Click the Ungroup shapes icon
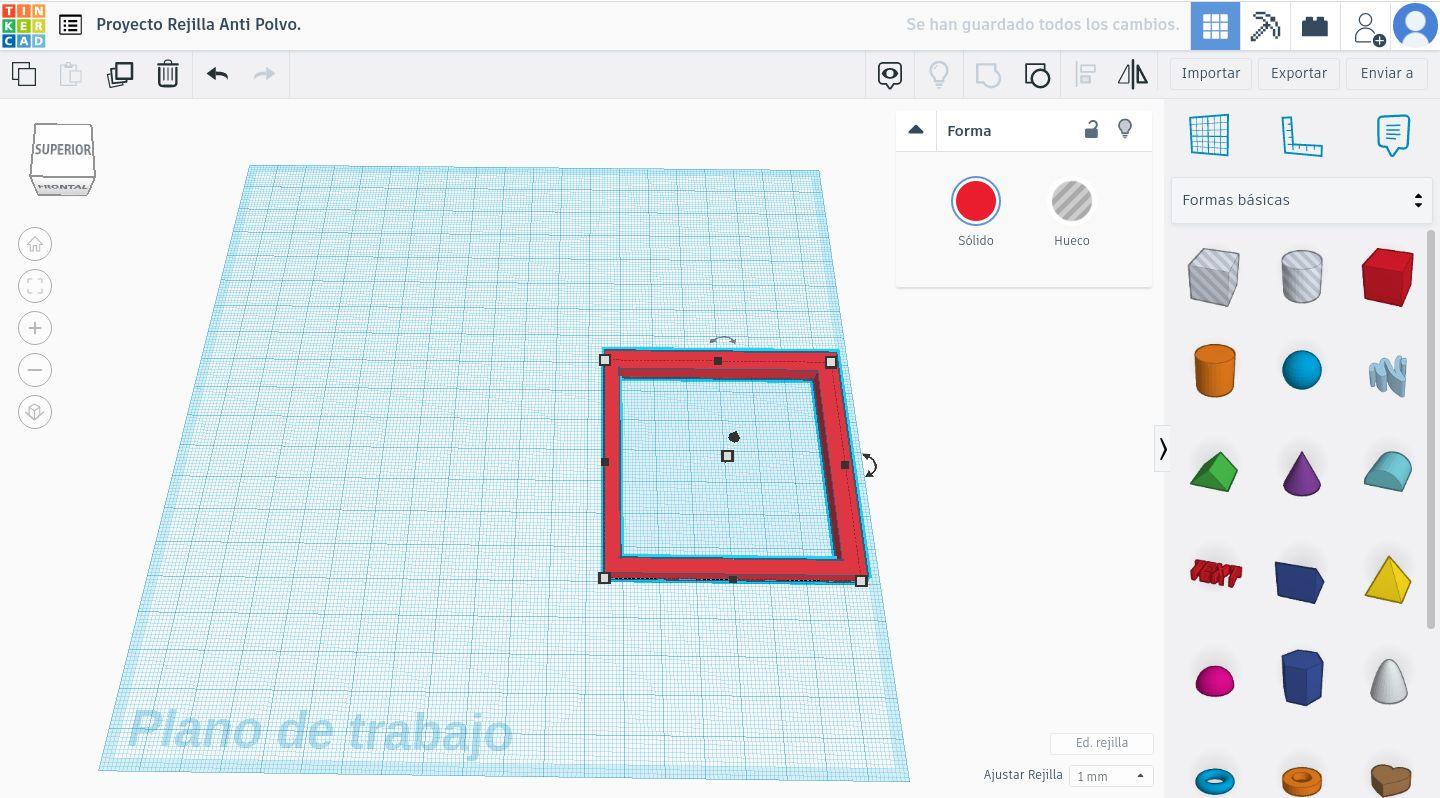Image resolution: width=1440 pixels, height=798 pixels. (x=1037, y=74)
